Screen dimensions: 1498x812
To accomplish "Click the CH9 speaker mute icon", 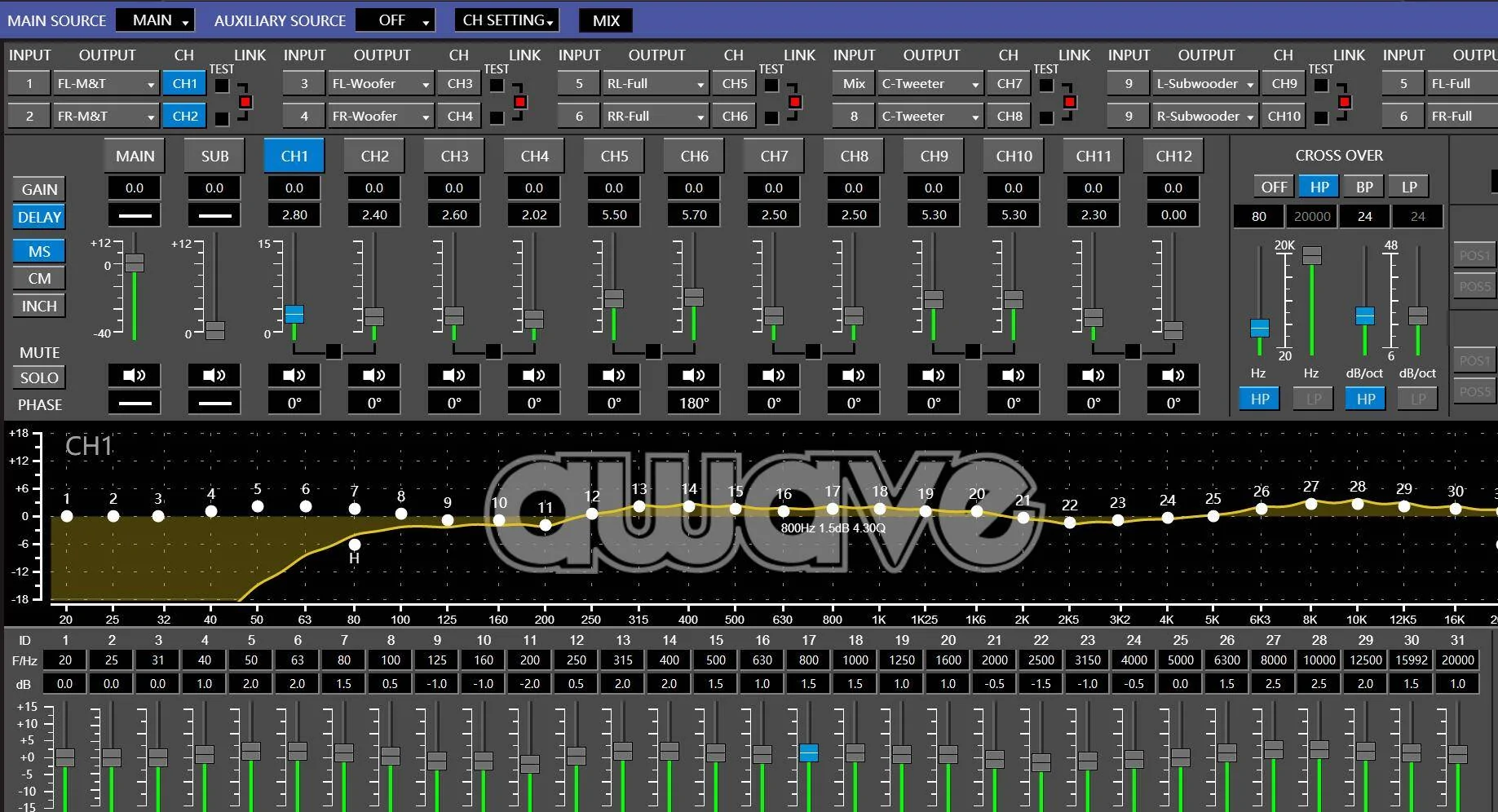I will pos(934,375).
